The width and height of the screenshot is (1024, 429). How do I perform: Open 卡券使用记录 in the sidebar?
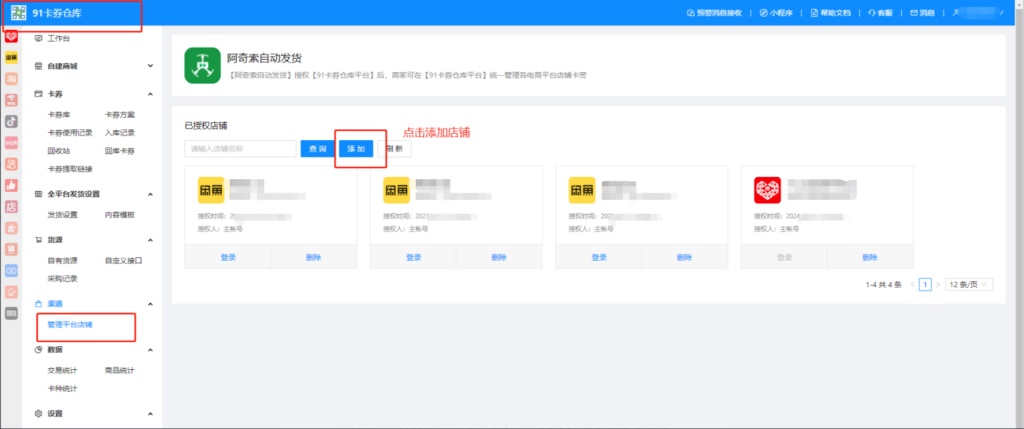pos(70,133)
